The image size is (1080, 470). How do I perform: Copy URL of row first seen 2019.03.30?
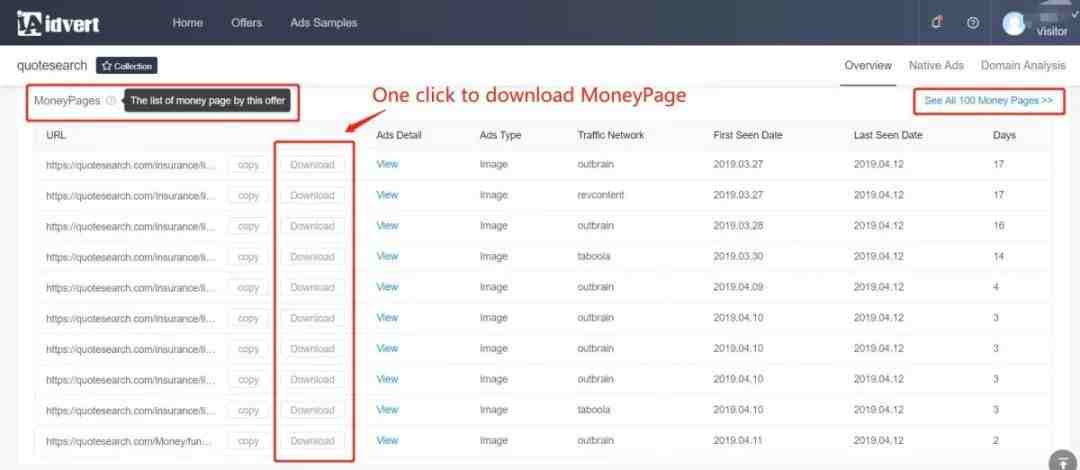tap(248, 257)
